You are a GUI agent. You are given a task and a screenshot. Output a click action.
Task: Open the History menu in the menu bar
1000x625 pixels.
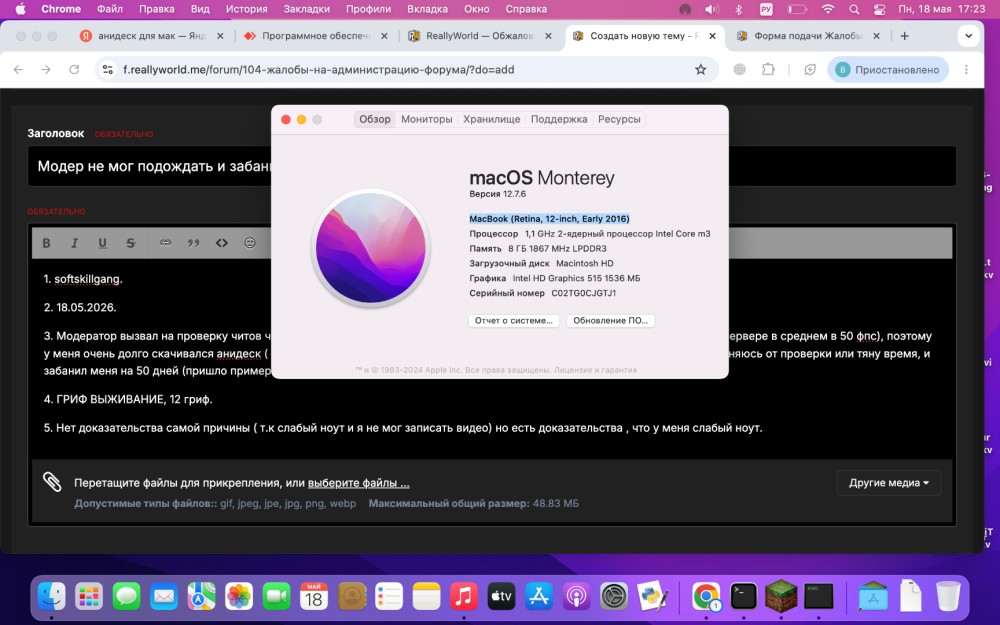click(246, 9)
